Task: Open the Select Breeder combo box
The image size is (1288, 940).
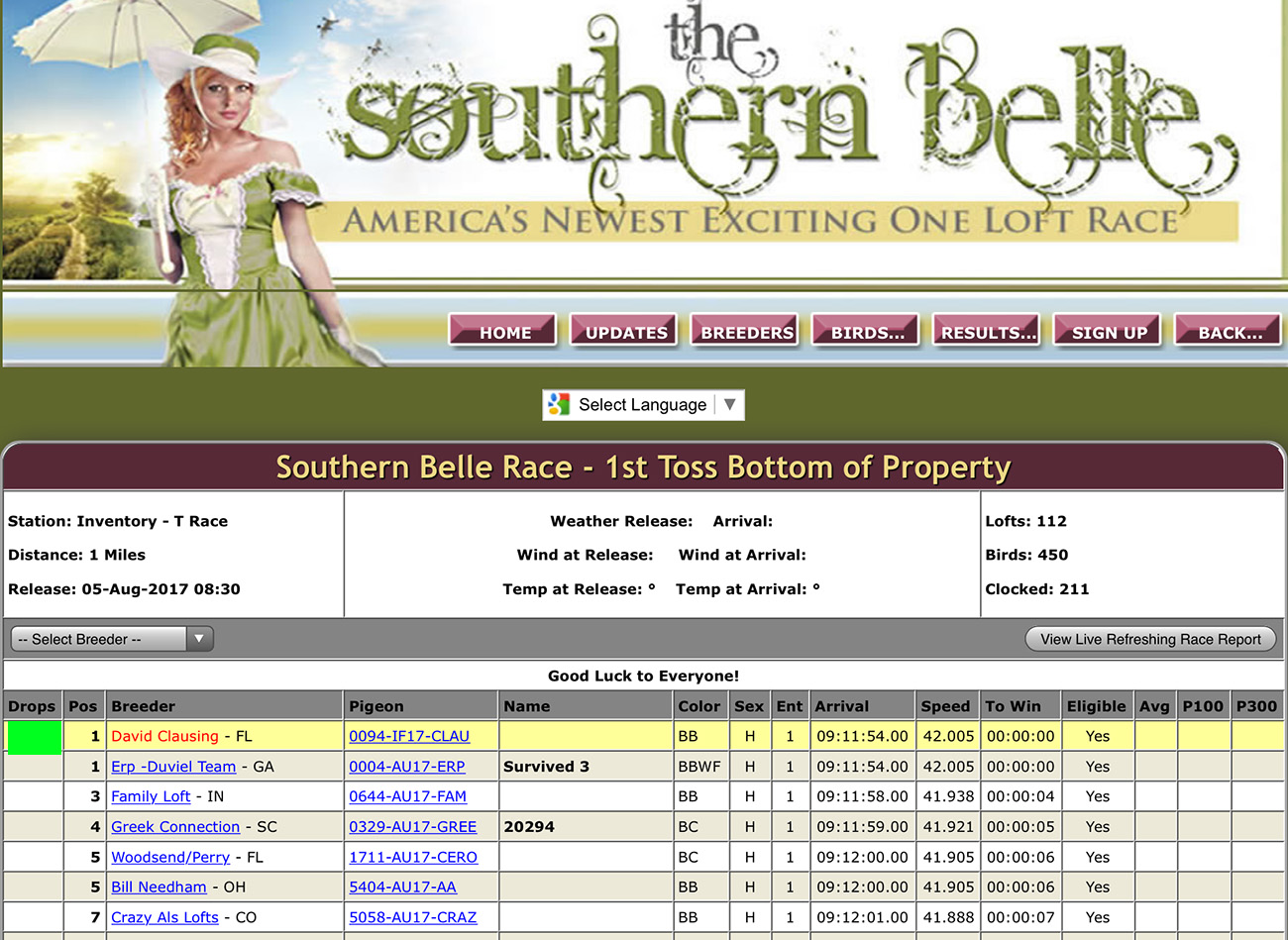Action: point(112,639)
